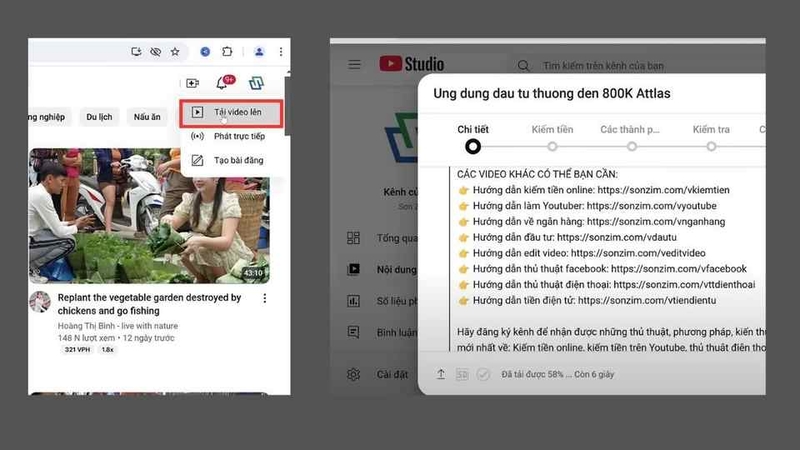Screen dimensions: 800x450
Task: Click the "1.8x" badge under the video
Action: (107, 349)
